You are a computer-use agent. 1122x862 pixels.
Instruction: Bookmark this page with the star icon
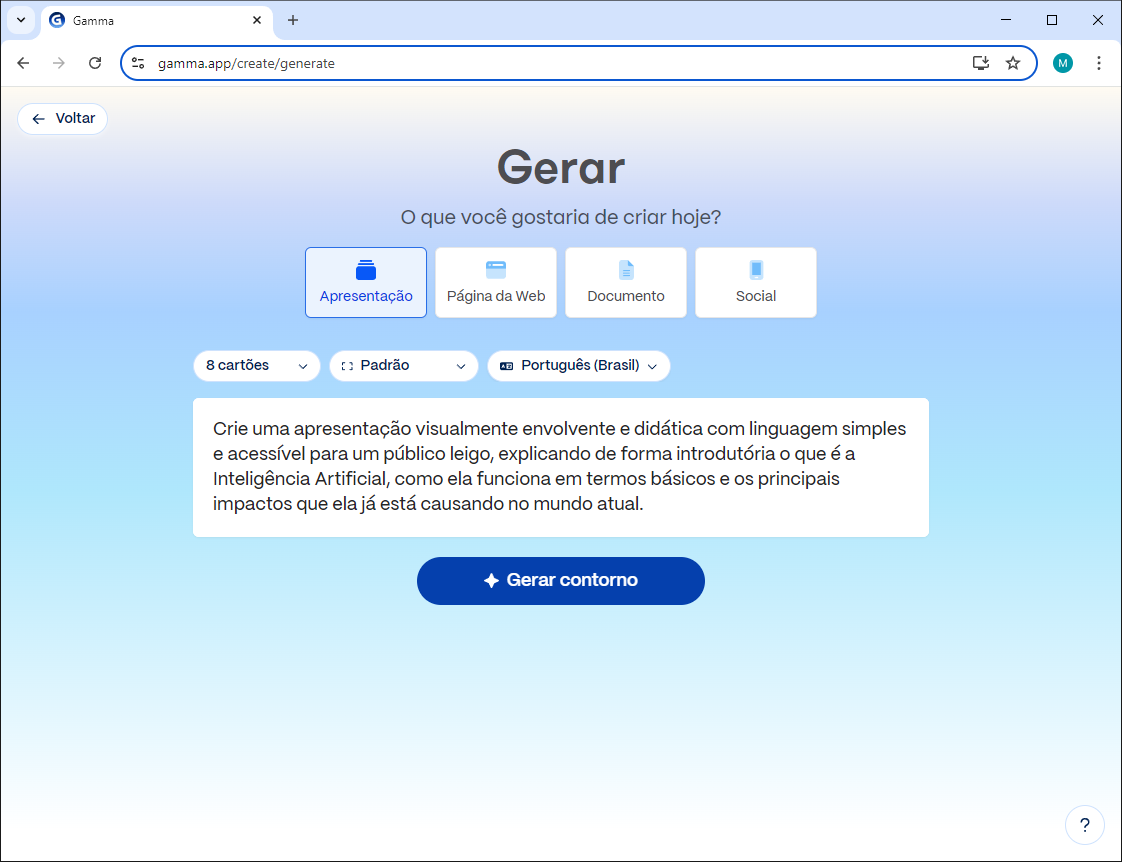(1013, 63)
